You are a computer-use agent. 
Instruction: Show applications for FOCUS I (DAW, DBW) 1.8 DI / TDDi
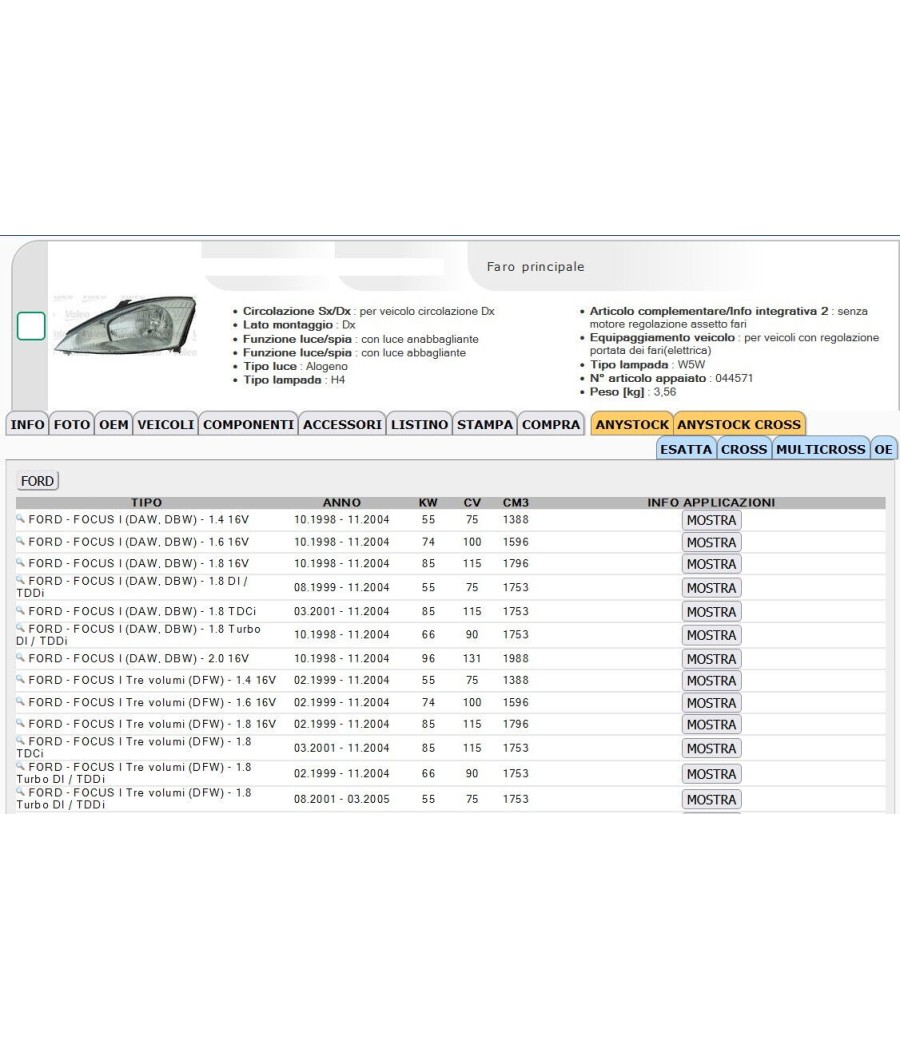[x=711, y=588]
